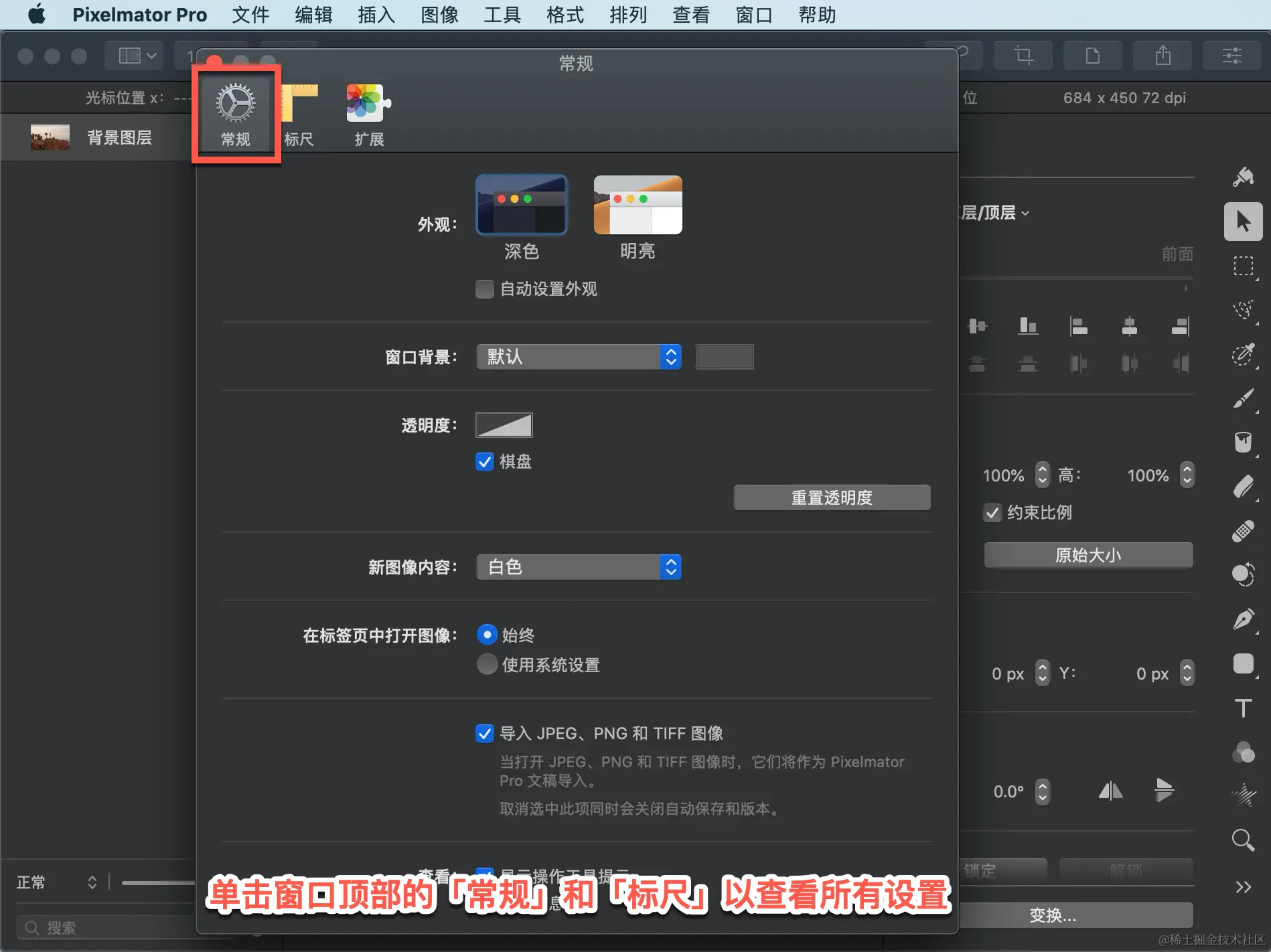This screenshot has height=952, width=1271.
Task: Click the Share icon in the toolbar
Action: [1163, 56]
